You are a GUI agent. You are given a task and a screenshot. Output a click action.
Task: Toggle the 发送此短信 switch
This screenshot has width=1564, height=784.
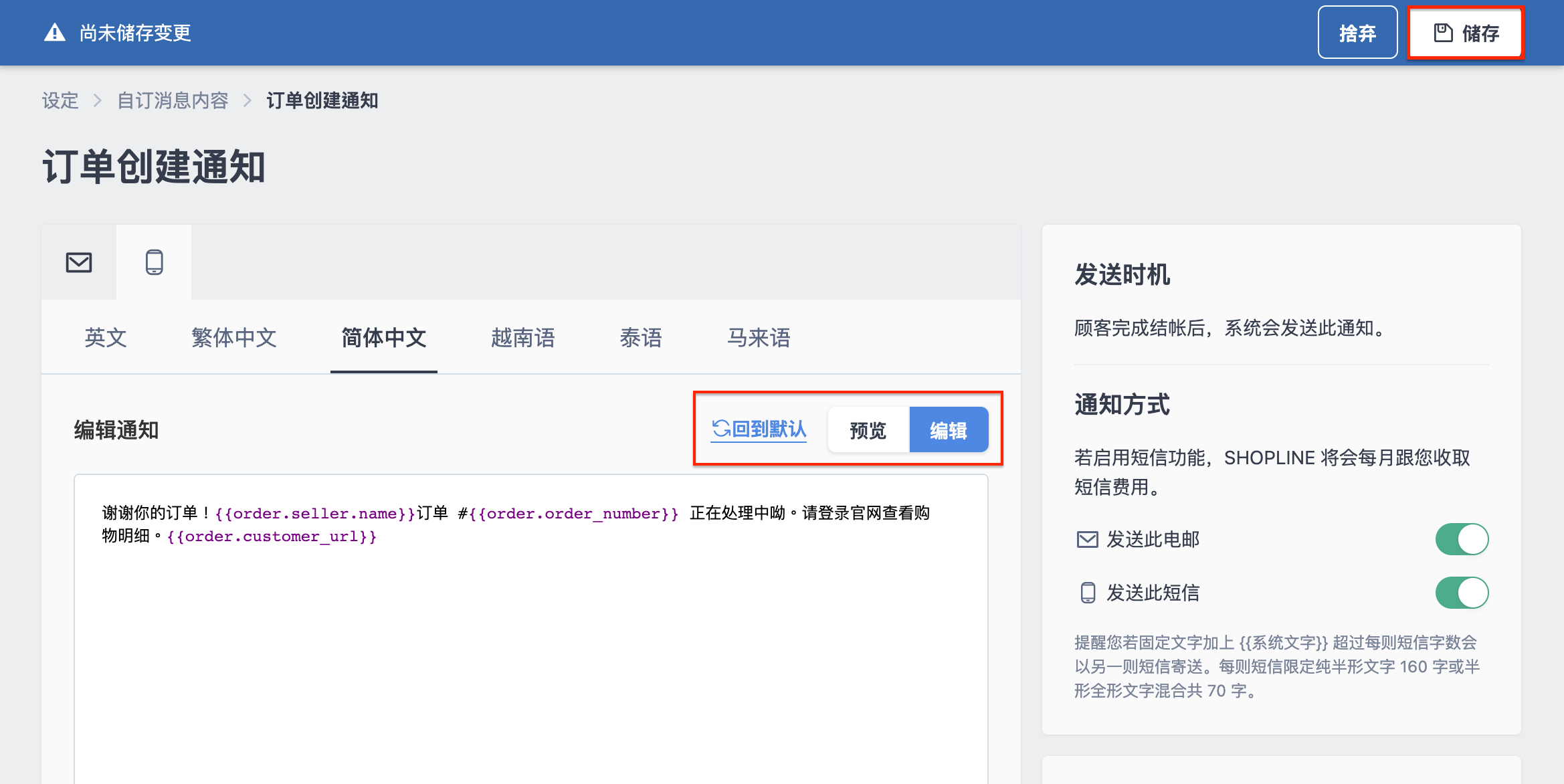[x=1462, y=593]
